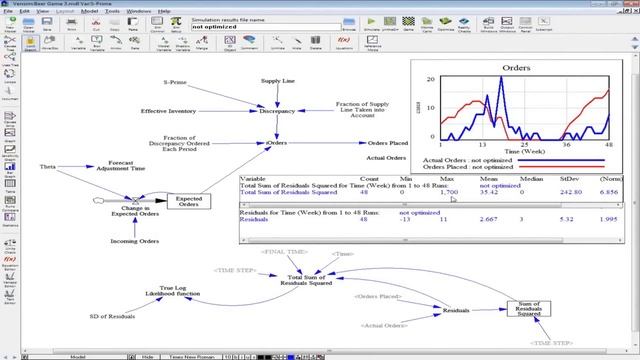Click the Residuals statistics row label
The width and height of the screenshot is (640, 360).
pos(253,219)
